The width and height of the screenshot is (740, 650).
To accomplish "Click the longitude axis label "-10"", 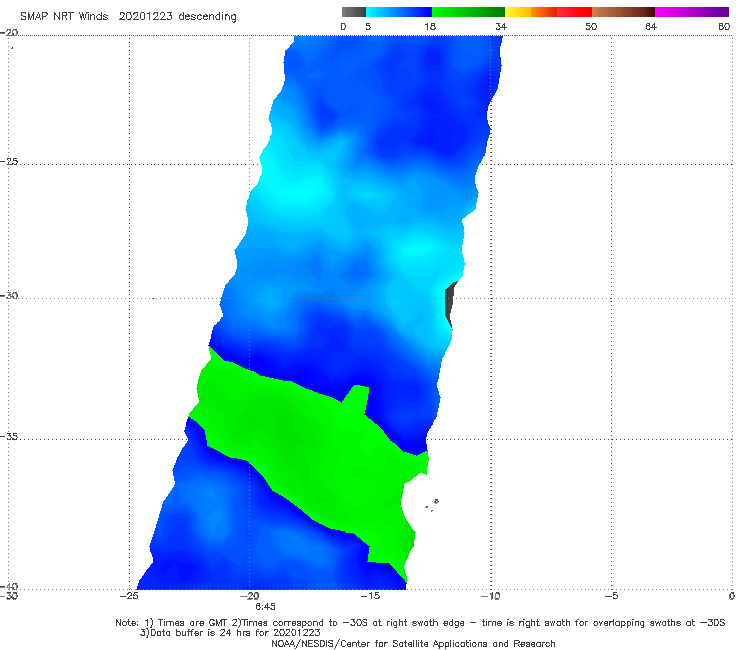I will point(491,596).
